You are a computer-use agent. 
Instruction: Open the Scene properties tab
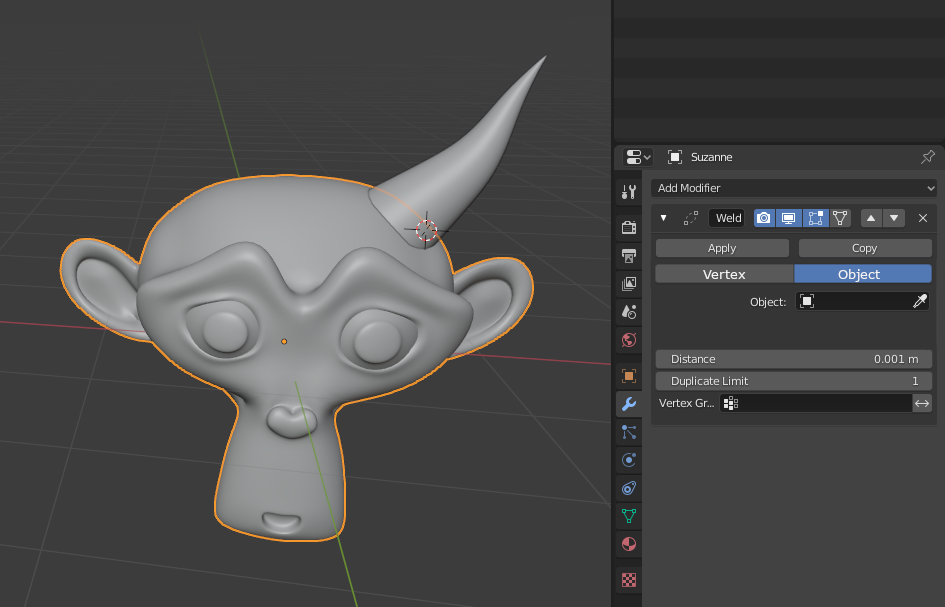pos(629,312)
